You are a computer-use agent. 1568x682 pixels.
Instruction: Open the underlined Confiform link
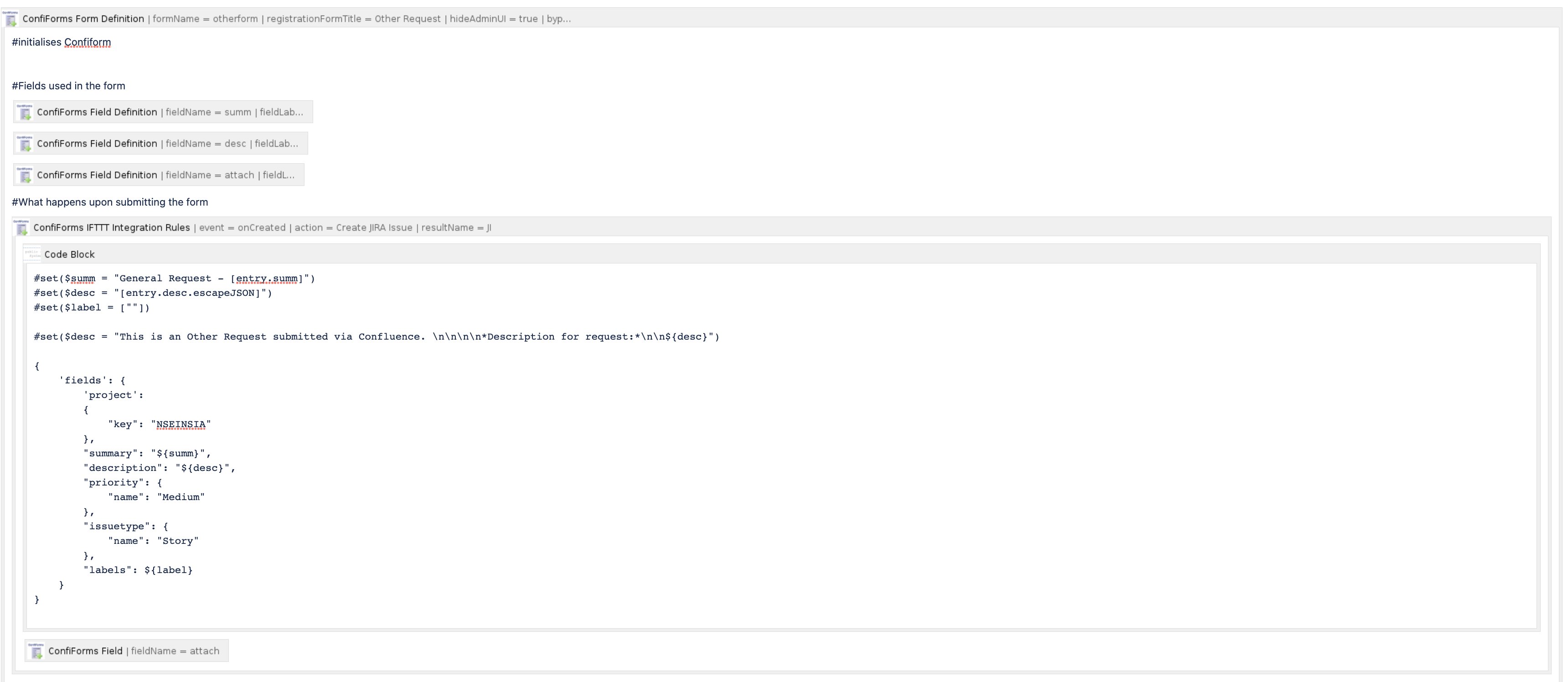[88, 42]
